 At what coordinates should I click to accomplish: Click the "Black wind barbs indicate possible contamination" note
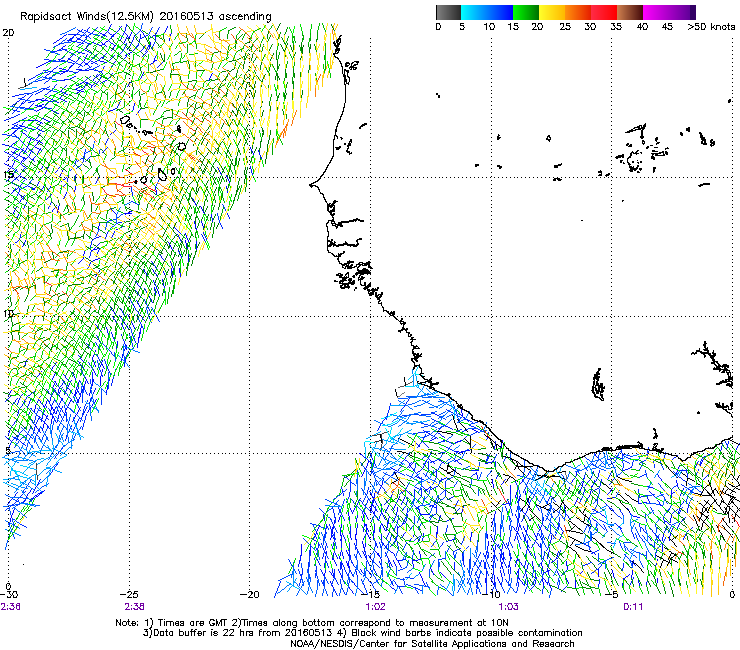pyautogui.click(x=466, y=633)
